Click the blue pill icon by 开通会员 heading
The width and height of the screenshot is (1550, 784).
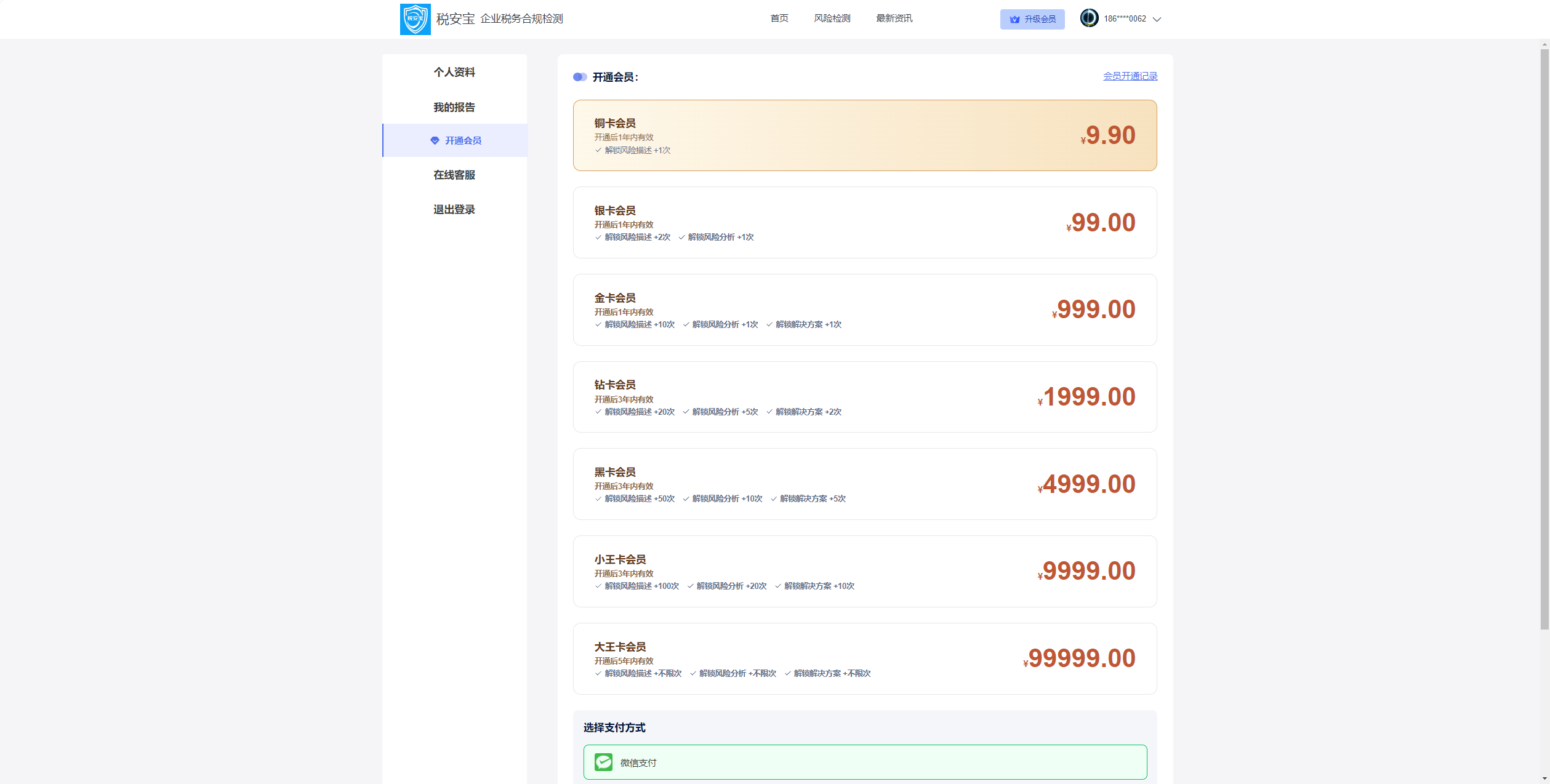pos(579,77)
